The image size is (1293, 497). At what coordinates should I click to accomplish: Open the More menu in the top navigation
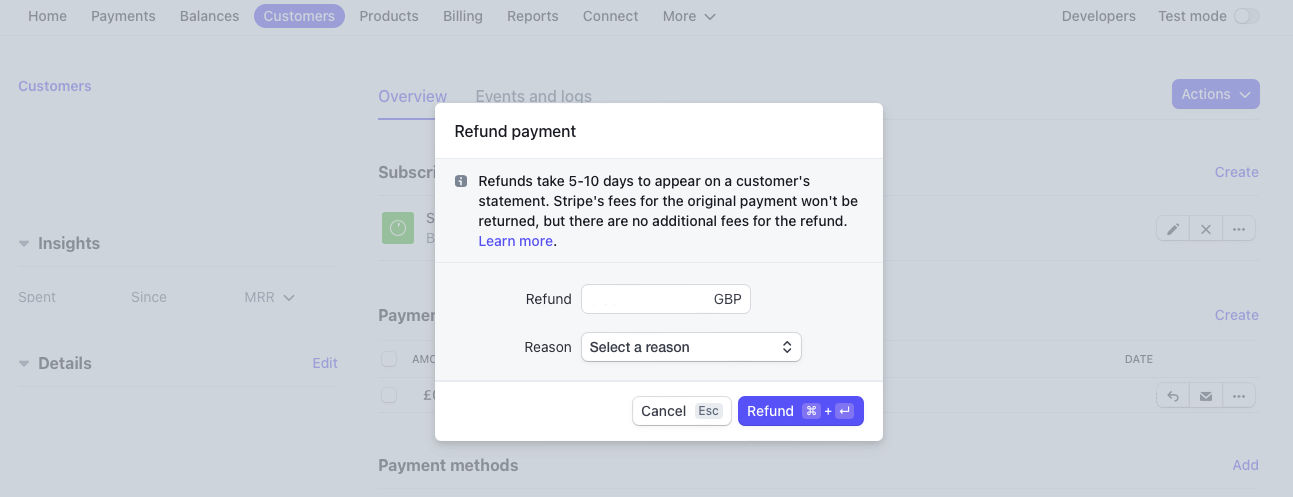(689, 16)
